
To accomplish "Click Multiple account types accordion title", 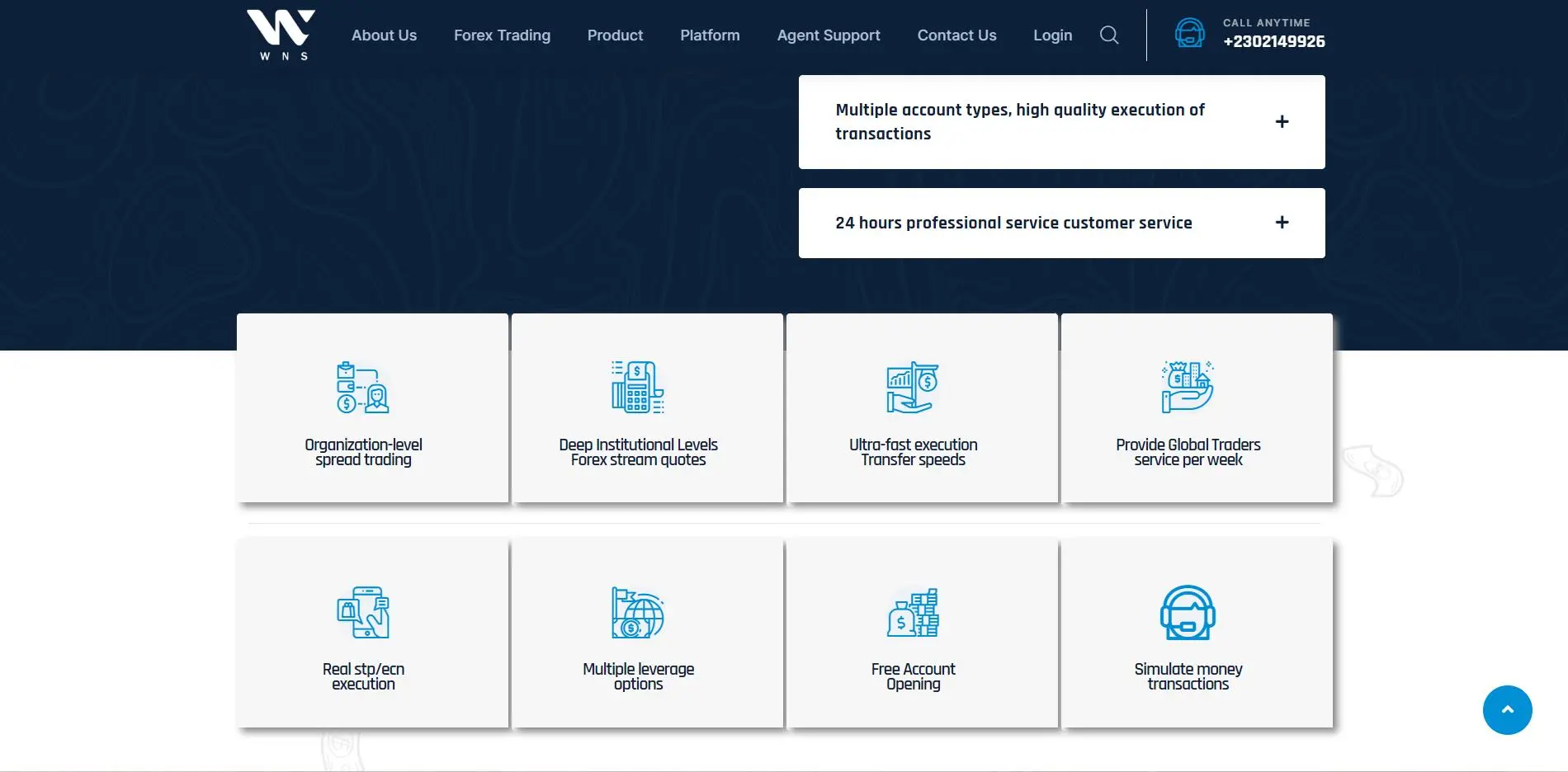I will (1020, 121).
